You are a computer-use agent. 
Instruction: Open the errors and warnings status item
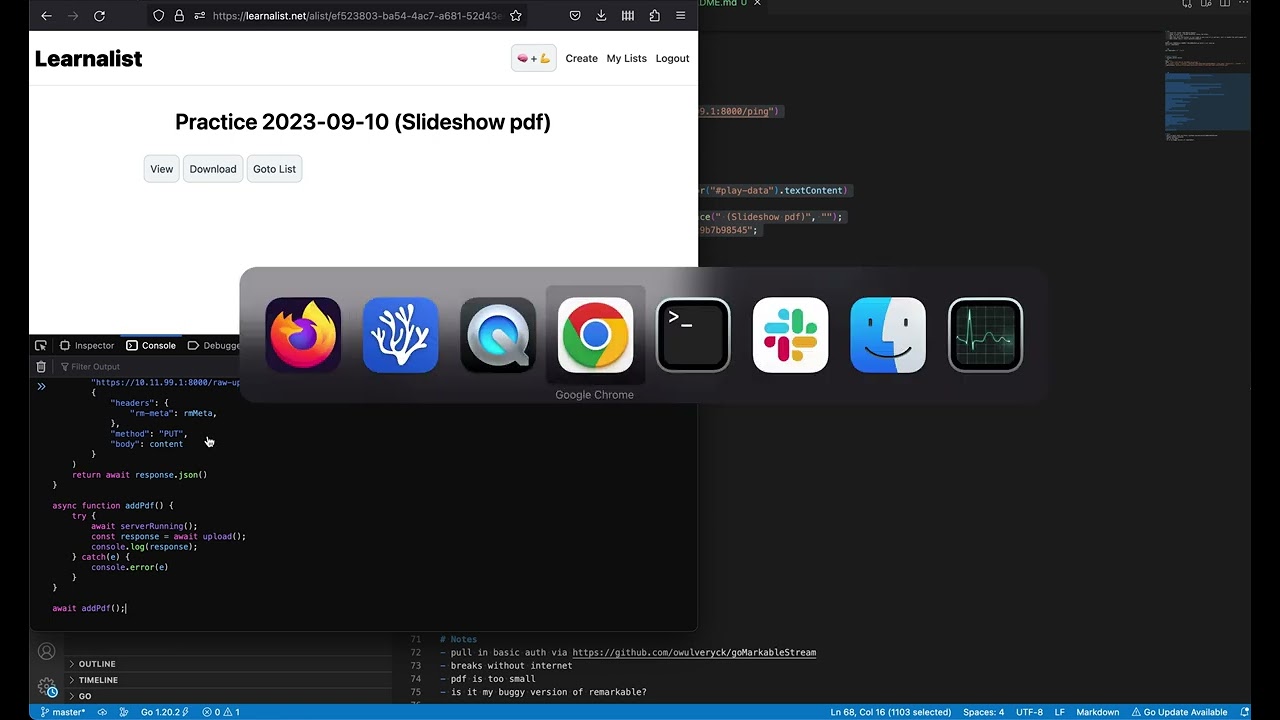[221, 712]
